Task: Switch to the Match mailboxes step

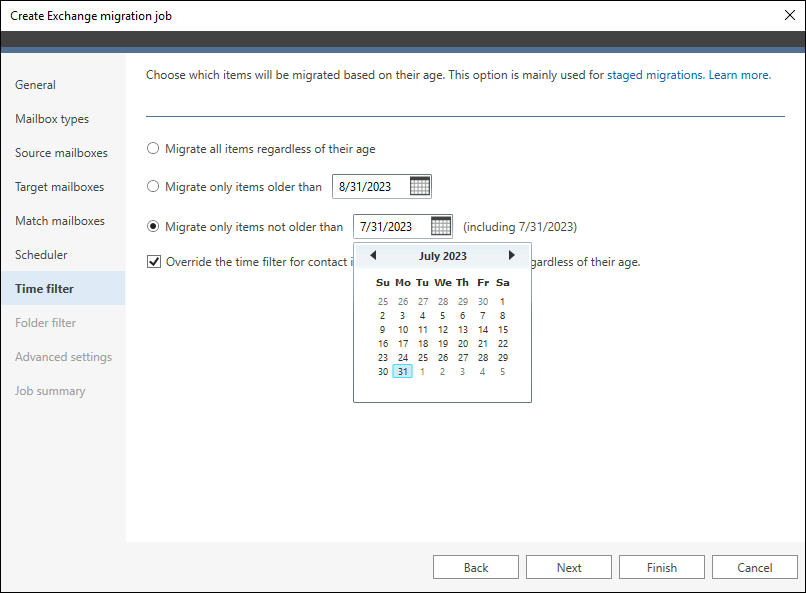Action: click(x=60, y=220)
